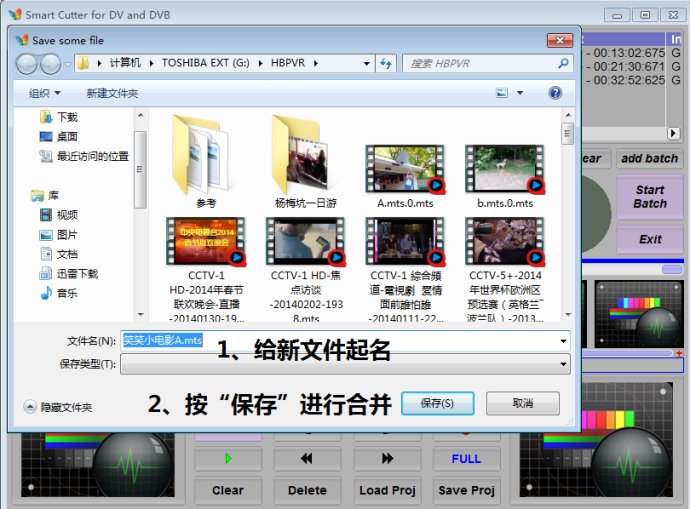Open 最近访问的位置 in the navigation pane

(84, 156)
